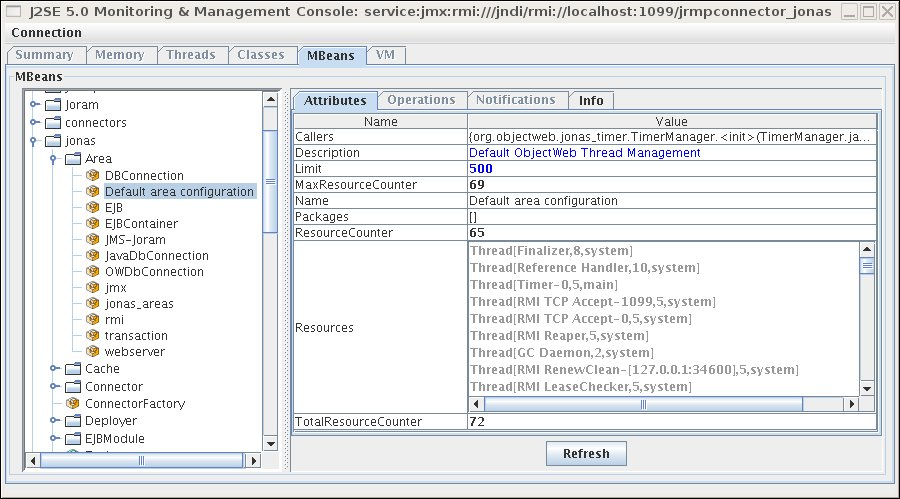Click the Callers value cell
Screen dimensions: 900x499
click(x=672, y=137)
